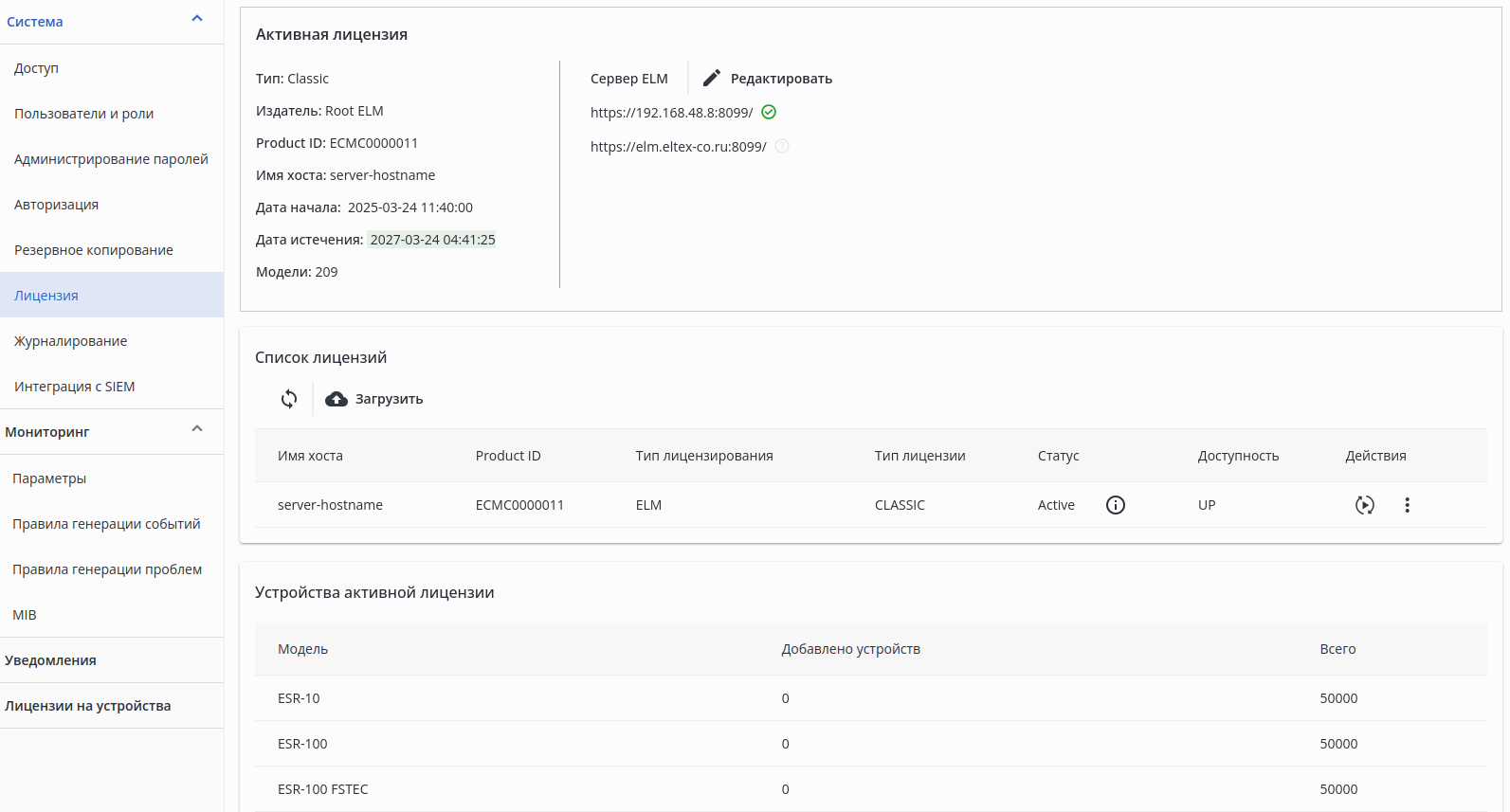Open the three-dot actions menu

pos(1408,505)
